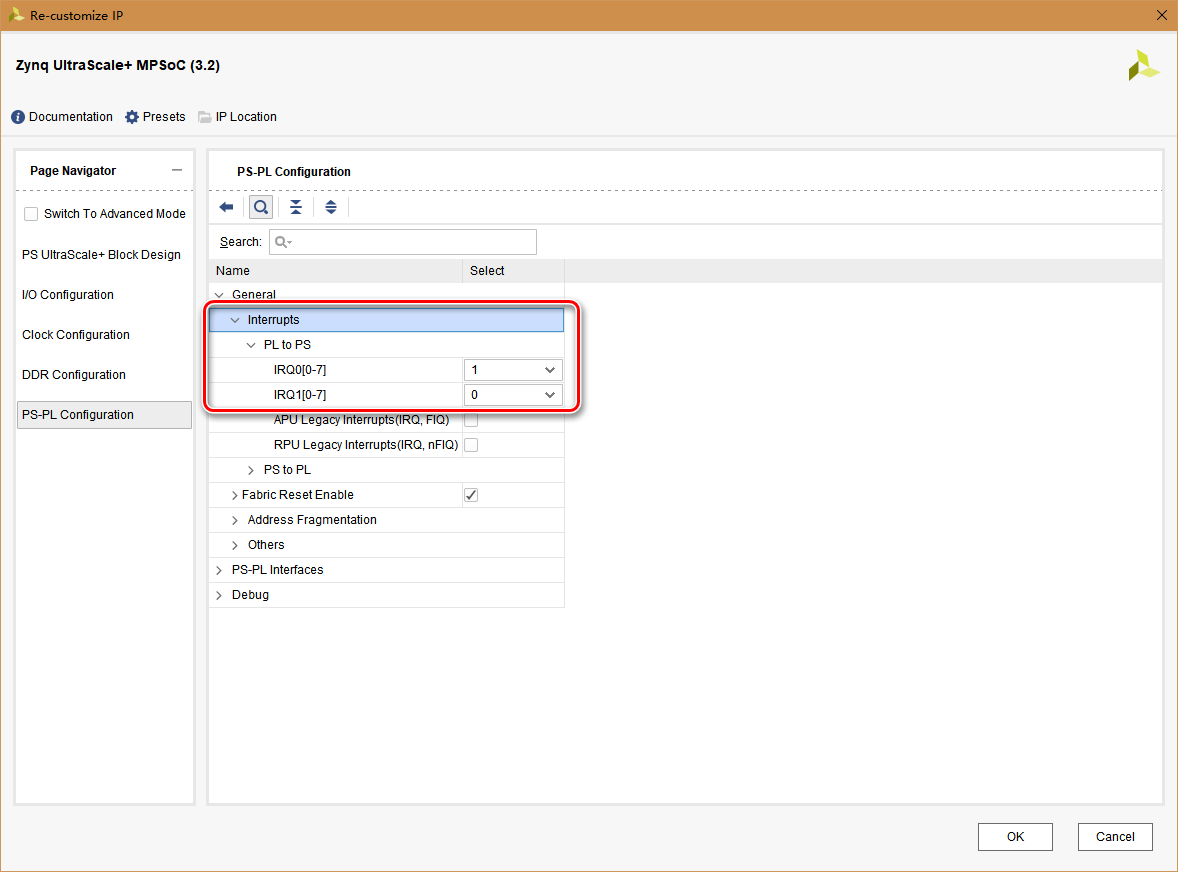Close the Re-customize IP dialog
Screen dimensions: 1178x872
click(x=1161, y=15)
